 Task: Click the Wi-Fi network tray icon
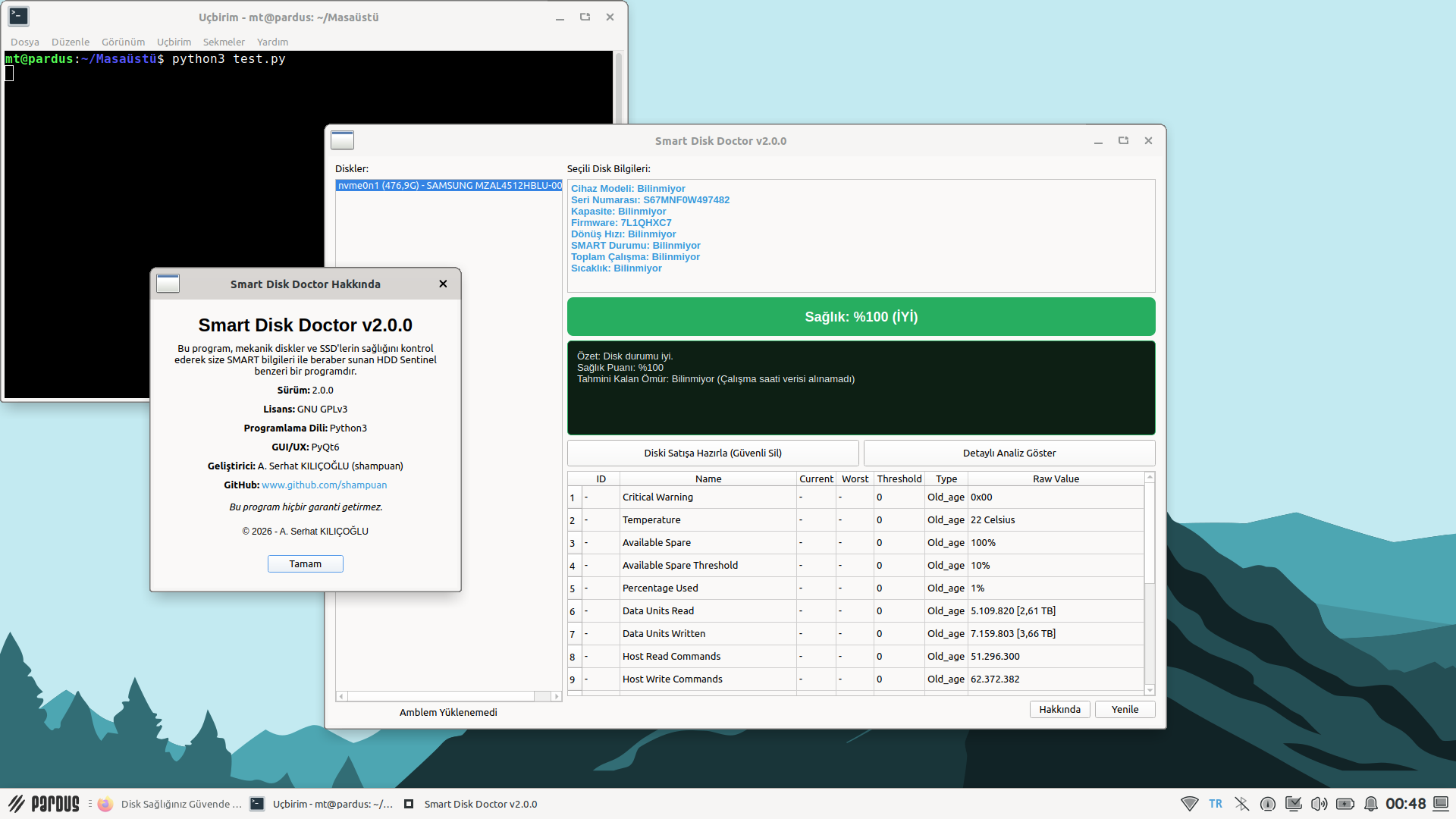point(1189,804)
